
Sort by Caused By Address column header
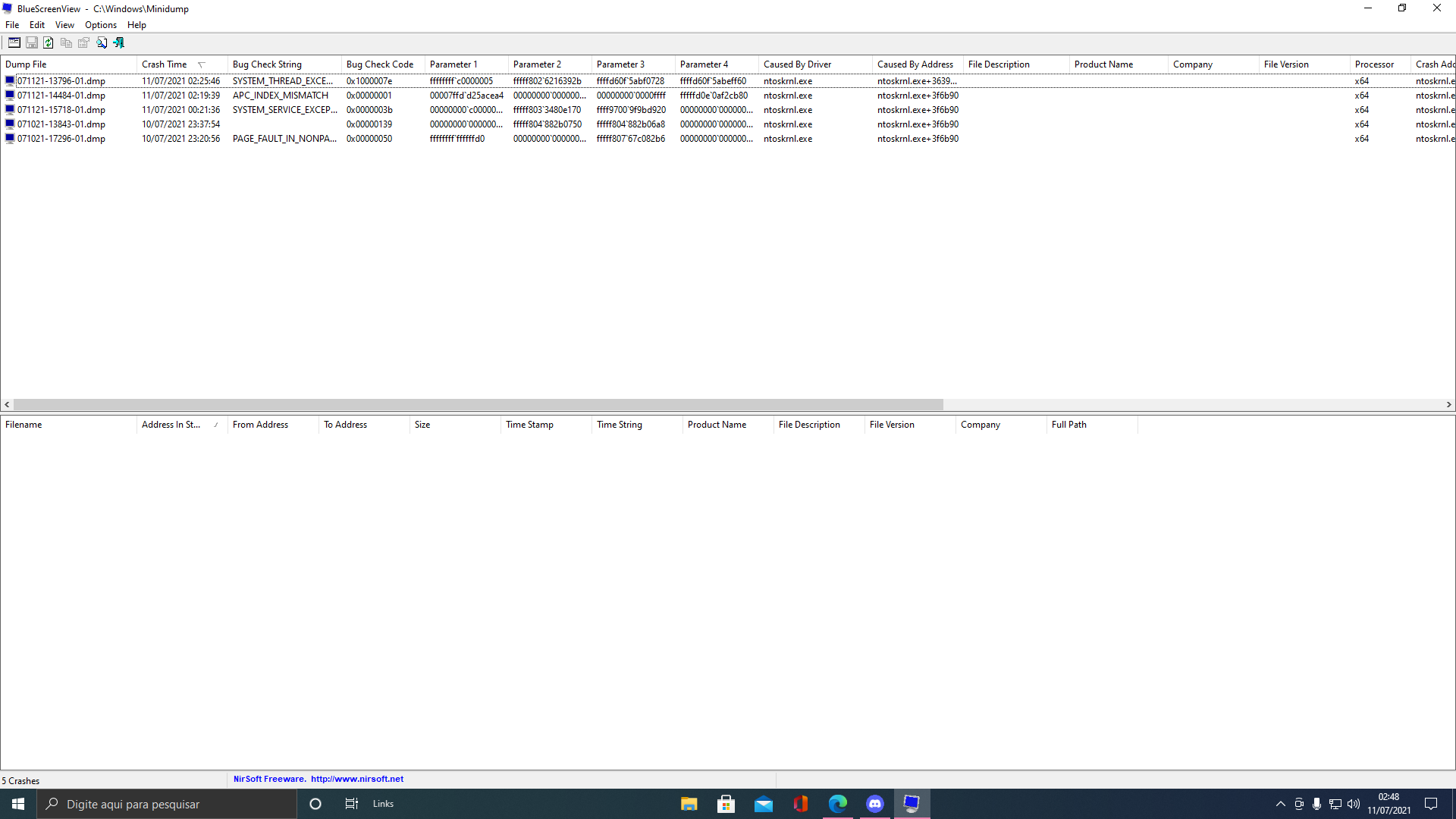[x=918, y=64]
